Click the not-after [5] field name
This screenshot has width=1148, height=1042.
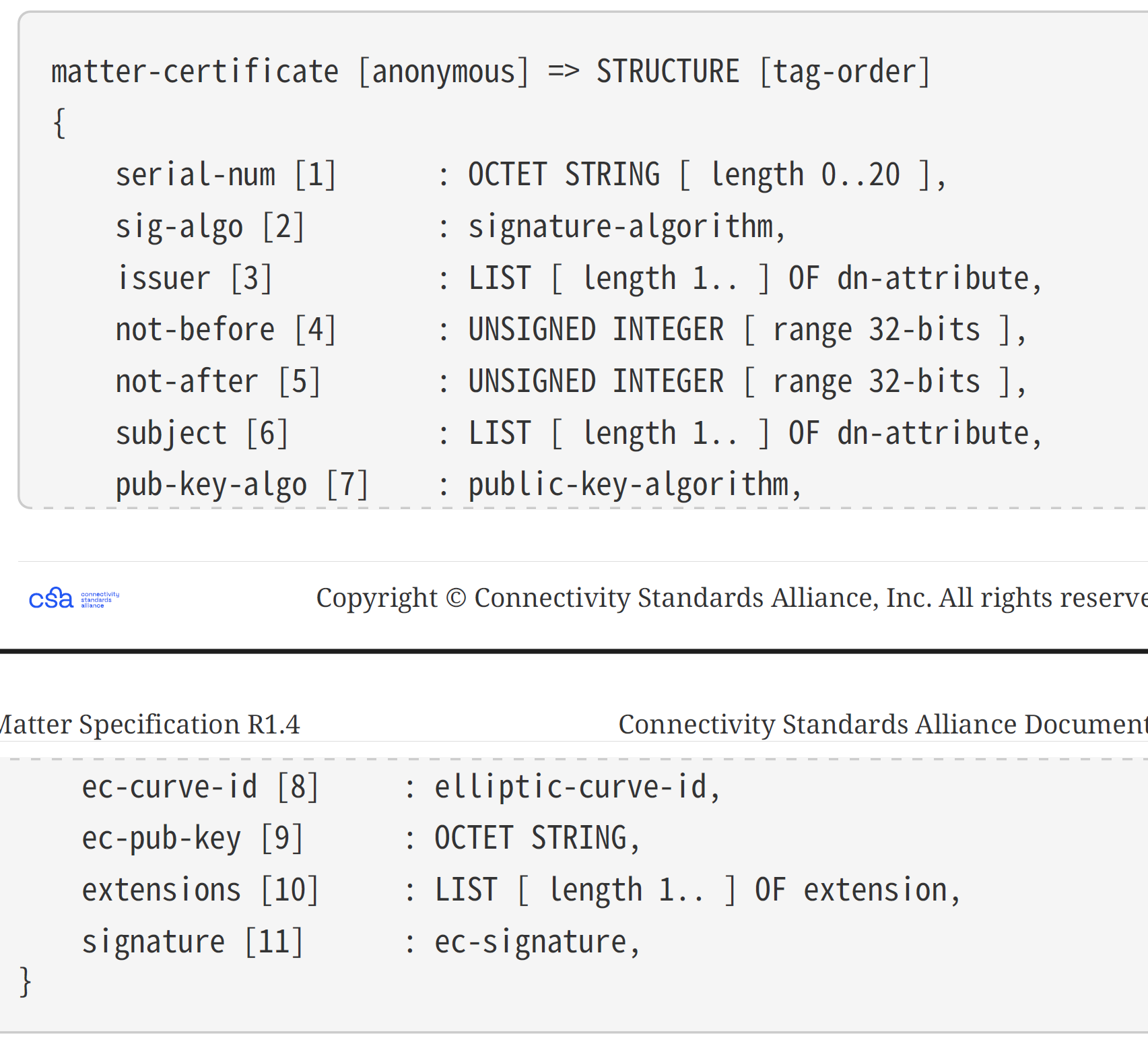217,382
